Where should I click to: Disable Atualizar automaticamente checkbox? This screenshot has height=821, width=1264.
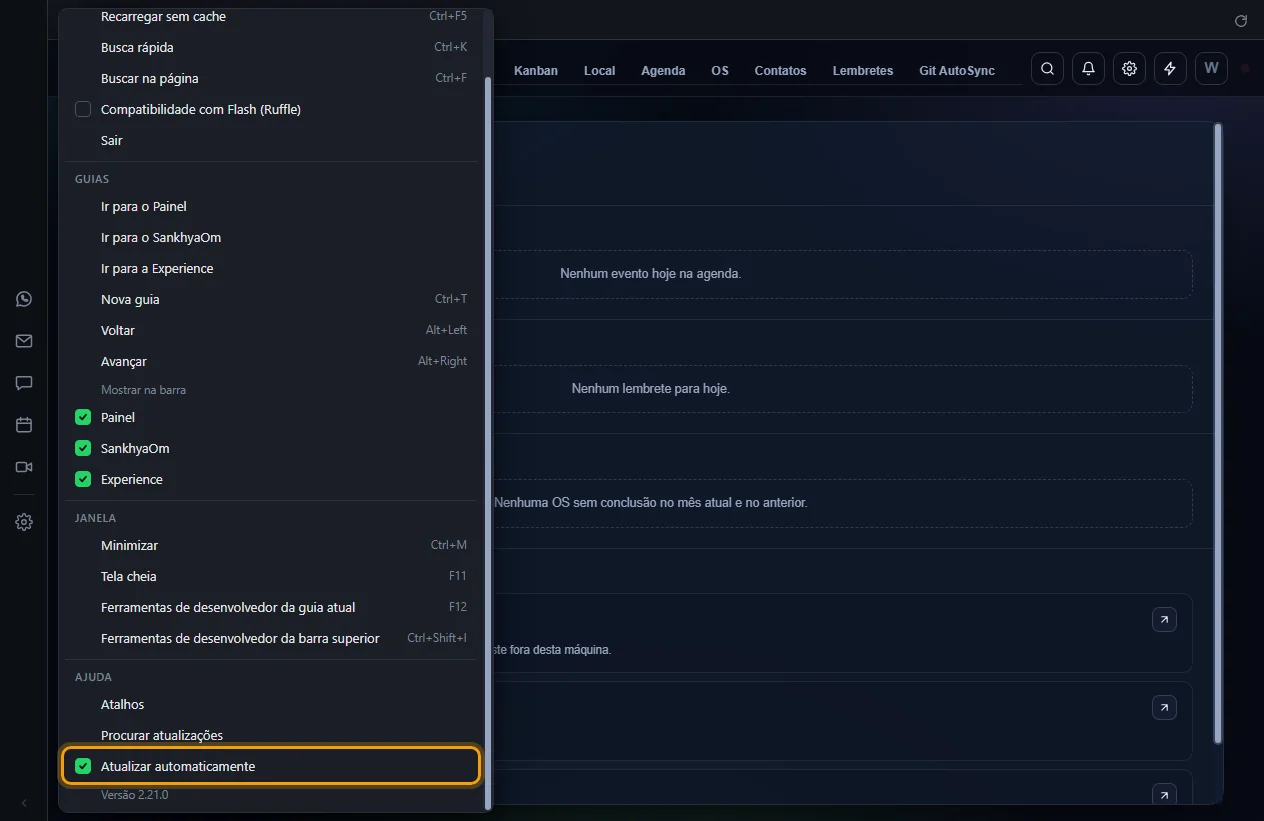[83, 766]
